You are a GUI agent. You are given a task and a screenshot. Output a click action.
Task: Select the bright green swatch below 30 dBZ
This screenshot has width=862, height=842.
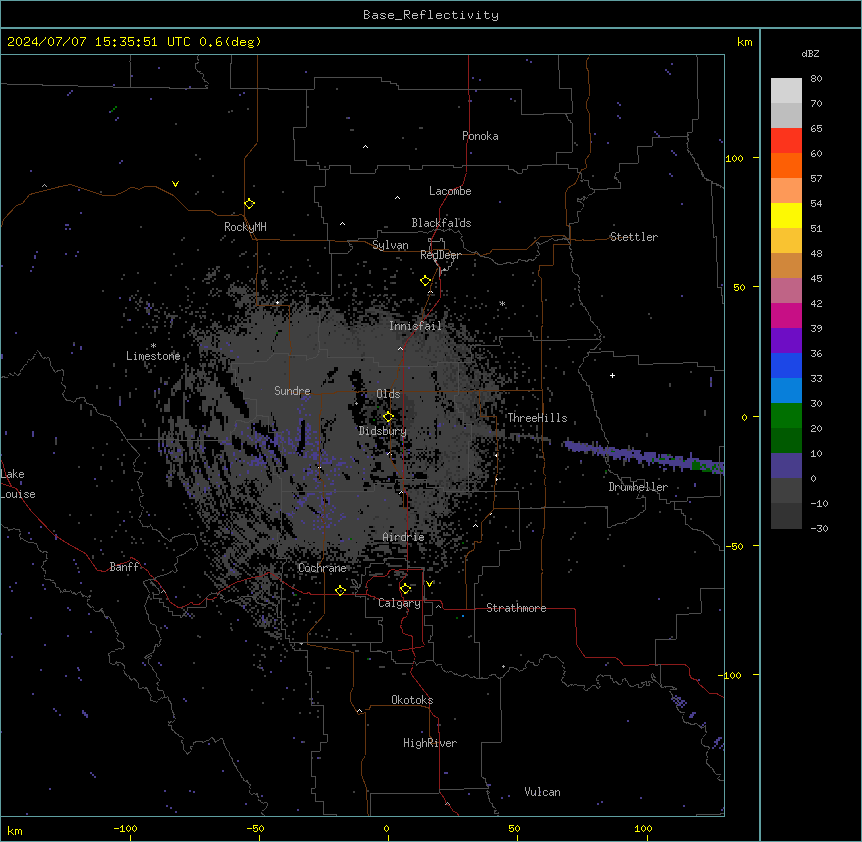[786, 416]
